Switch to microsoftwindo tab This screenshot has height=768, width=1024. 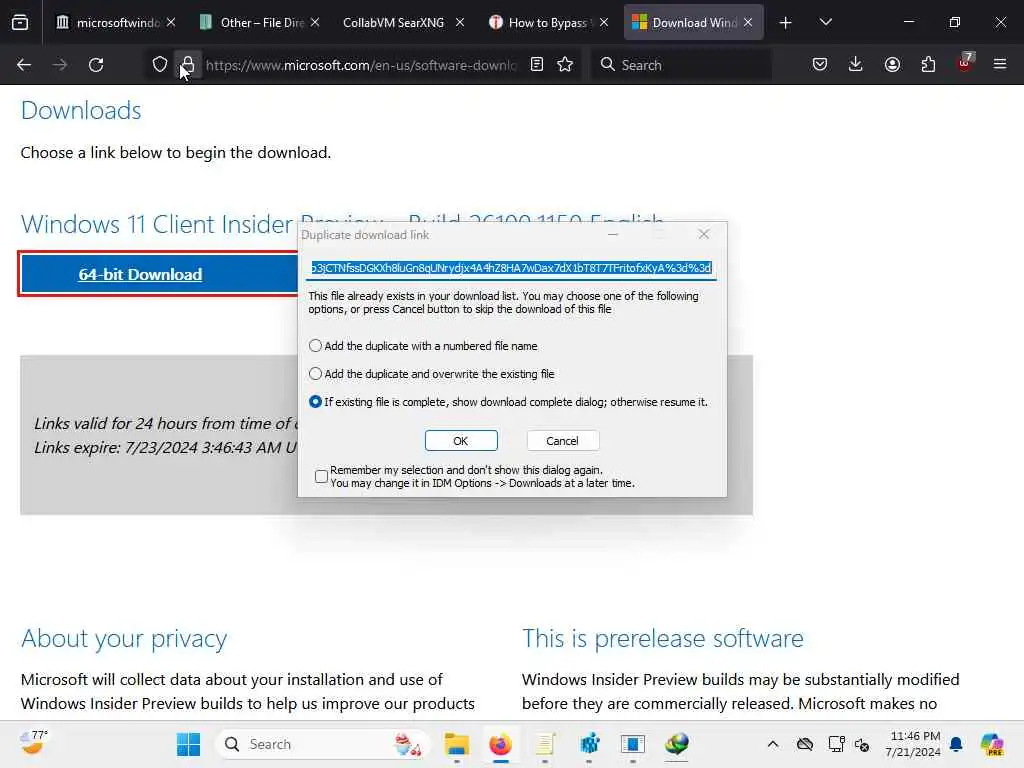pos(117,23)
